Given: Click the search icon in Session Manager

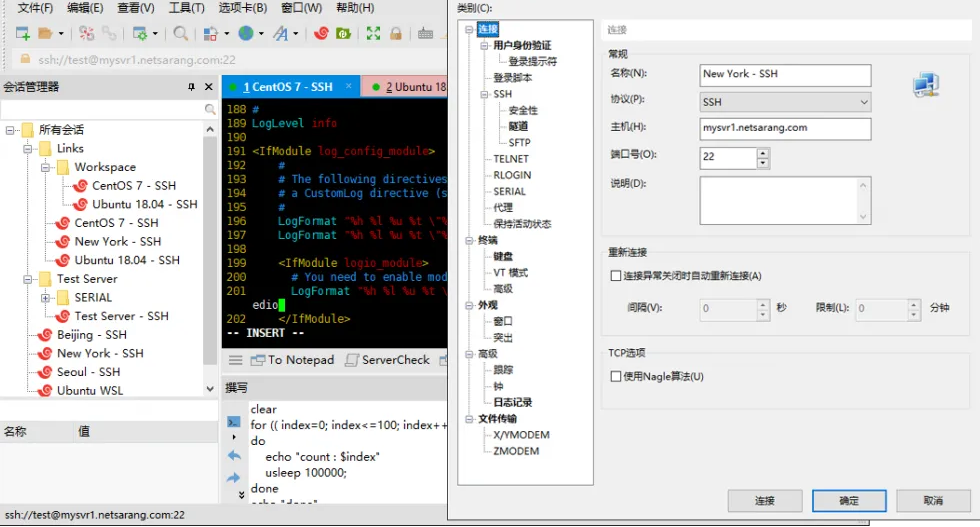Looking at the screenshot, I should (210, 110).
